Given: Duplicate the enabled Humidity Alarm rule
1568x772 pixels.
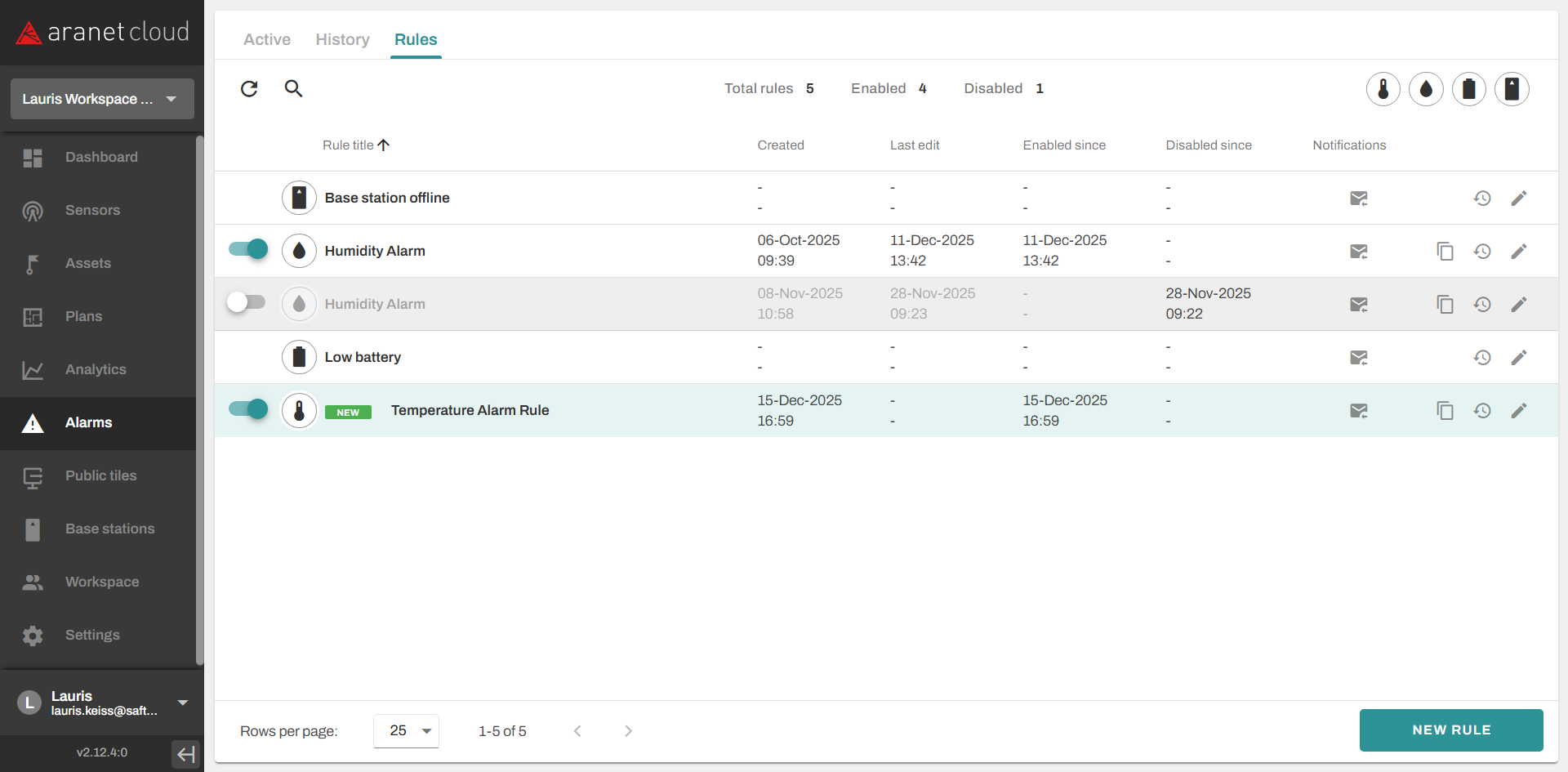Looking at the screenshot, I should coord(1445,252).
